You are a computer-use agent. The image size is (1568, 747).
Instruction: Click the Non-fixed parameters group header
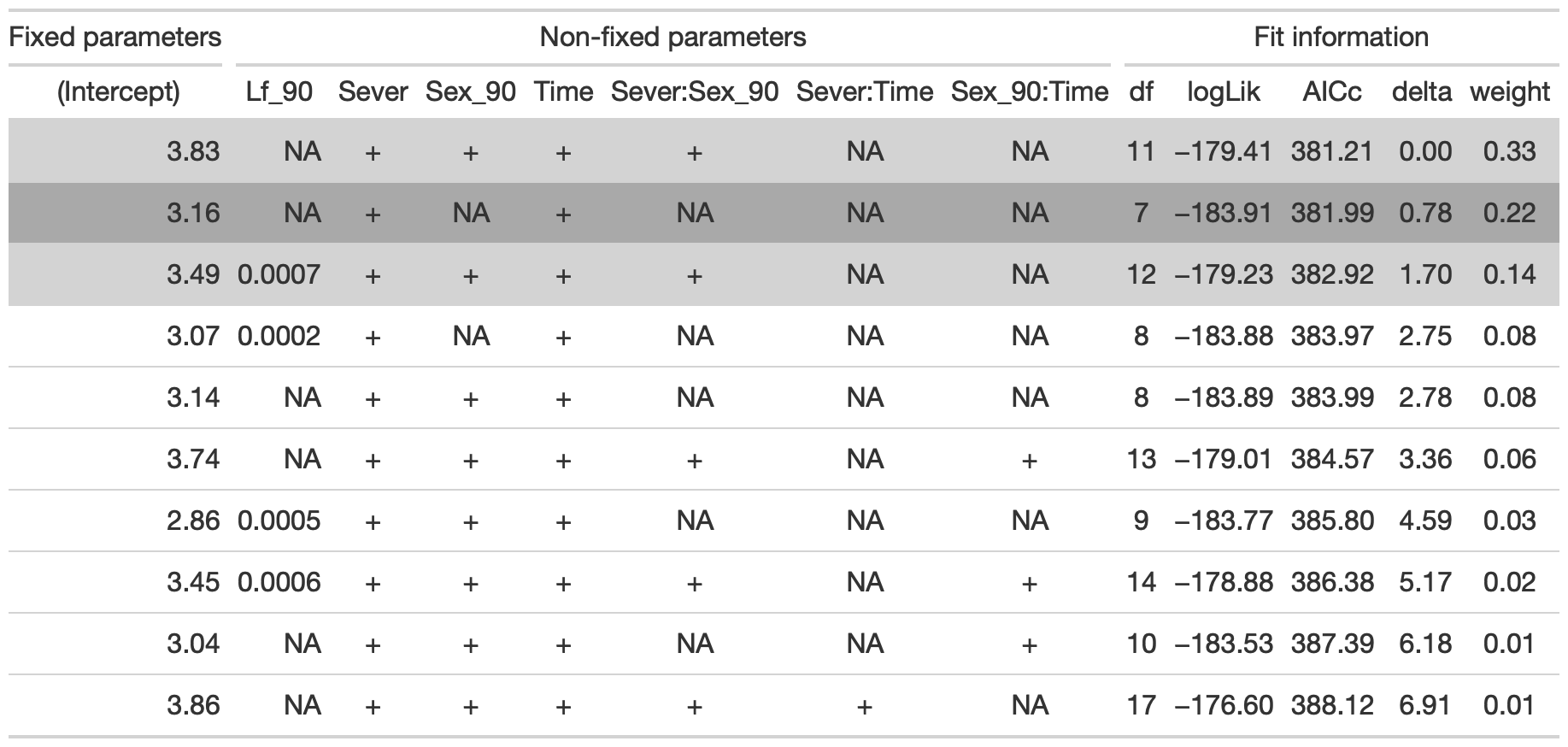coord(672,38)
